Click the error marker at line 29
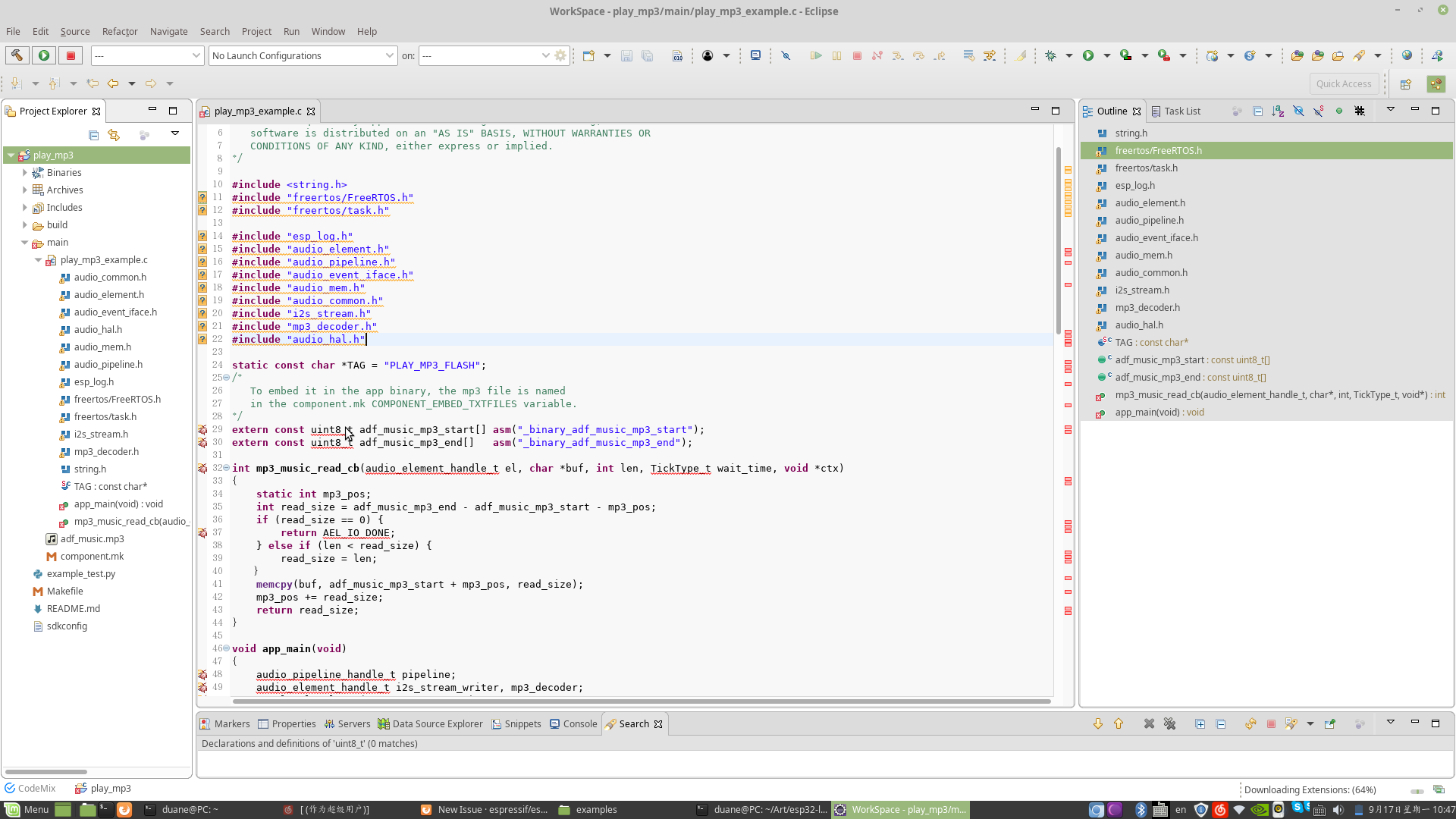The image size is (1456, 819). 202,430
